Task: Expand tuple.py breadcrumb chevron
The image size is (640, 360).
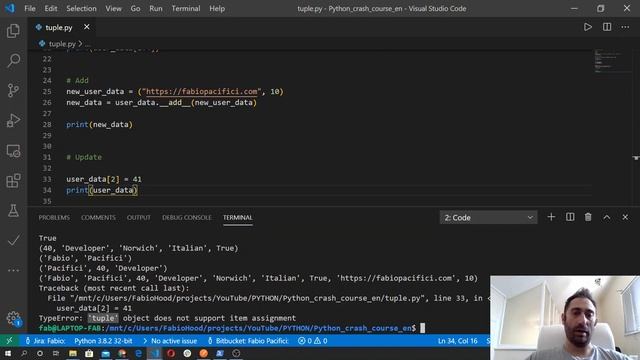Action: (x=80, y=44)
